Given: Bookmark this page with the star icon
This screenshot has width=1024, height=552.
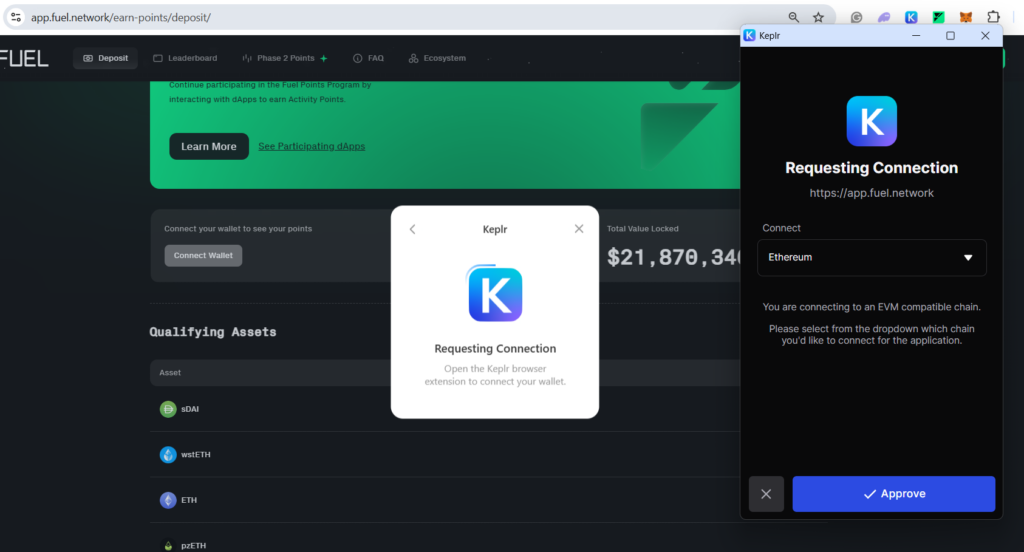Looking at the screenshot, I should click(818, 17).
